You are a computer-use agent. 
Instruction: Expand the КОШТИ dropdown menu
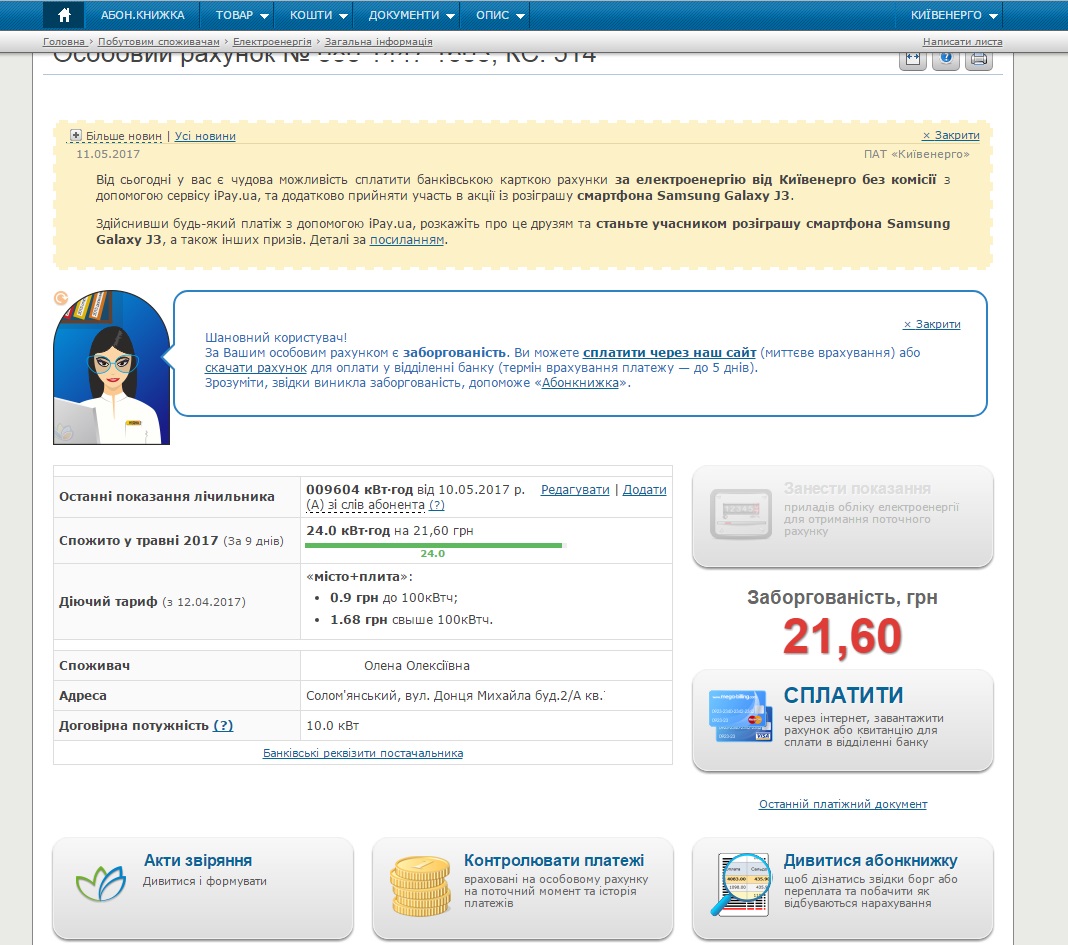point(319,16)
